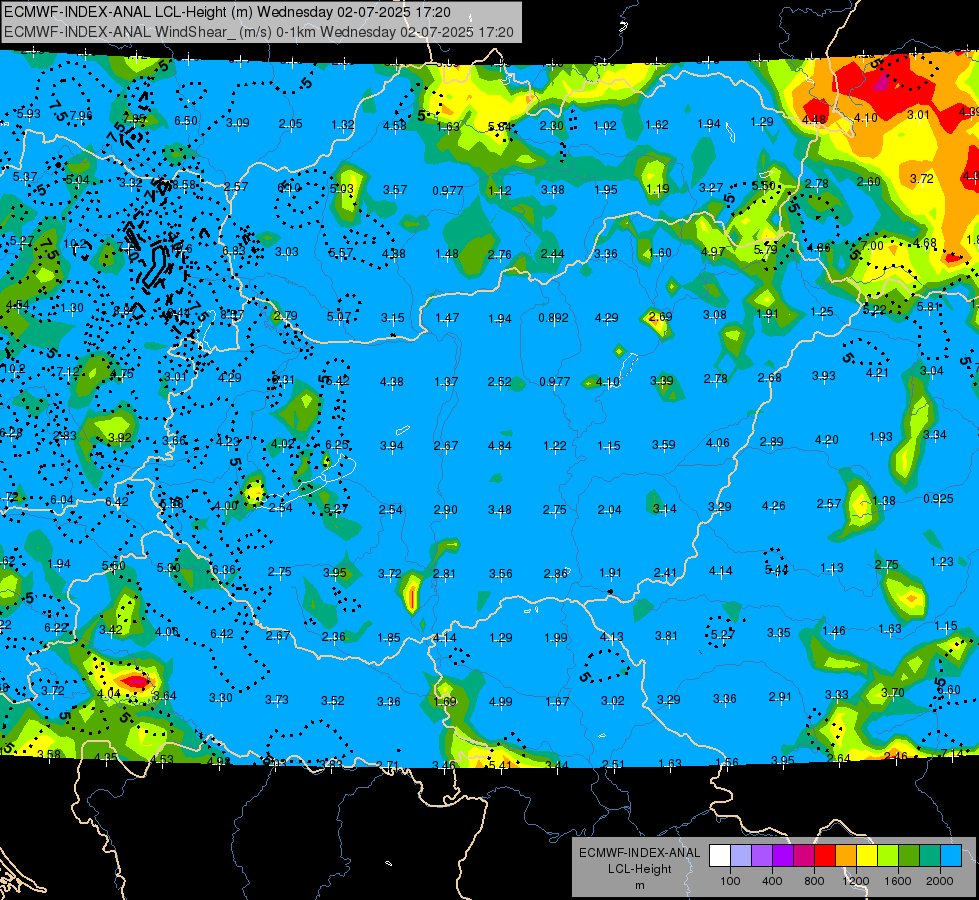Click the grid value 1.02

pos(605,126)
